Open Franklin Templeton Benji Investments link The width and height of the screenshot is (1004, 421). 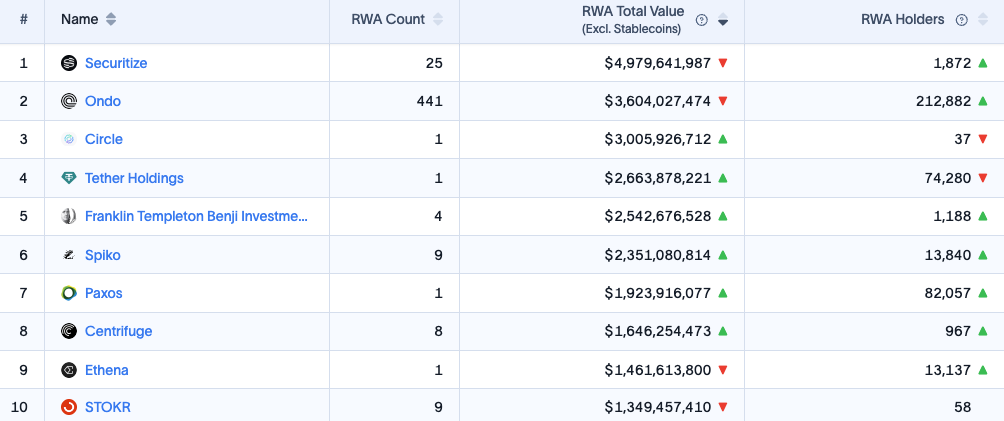[196, 216]
